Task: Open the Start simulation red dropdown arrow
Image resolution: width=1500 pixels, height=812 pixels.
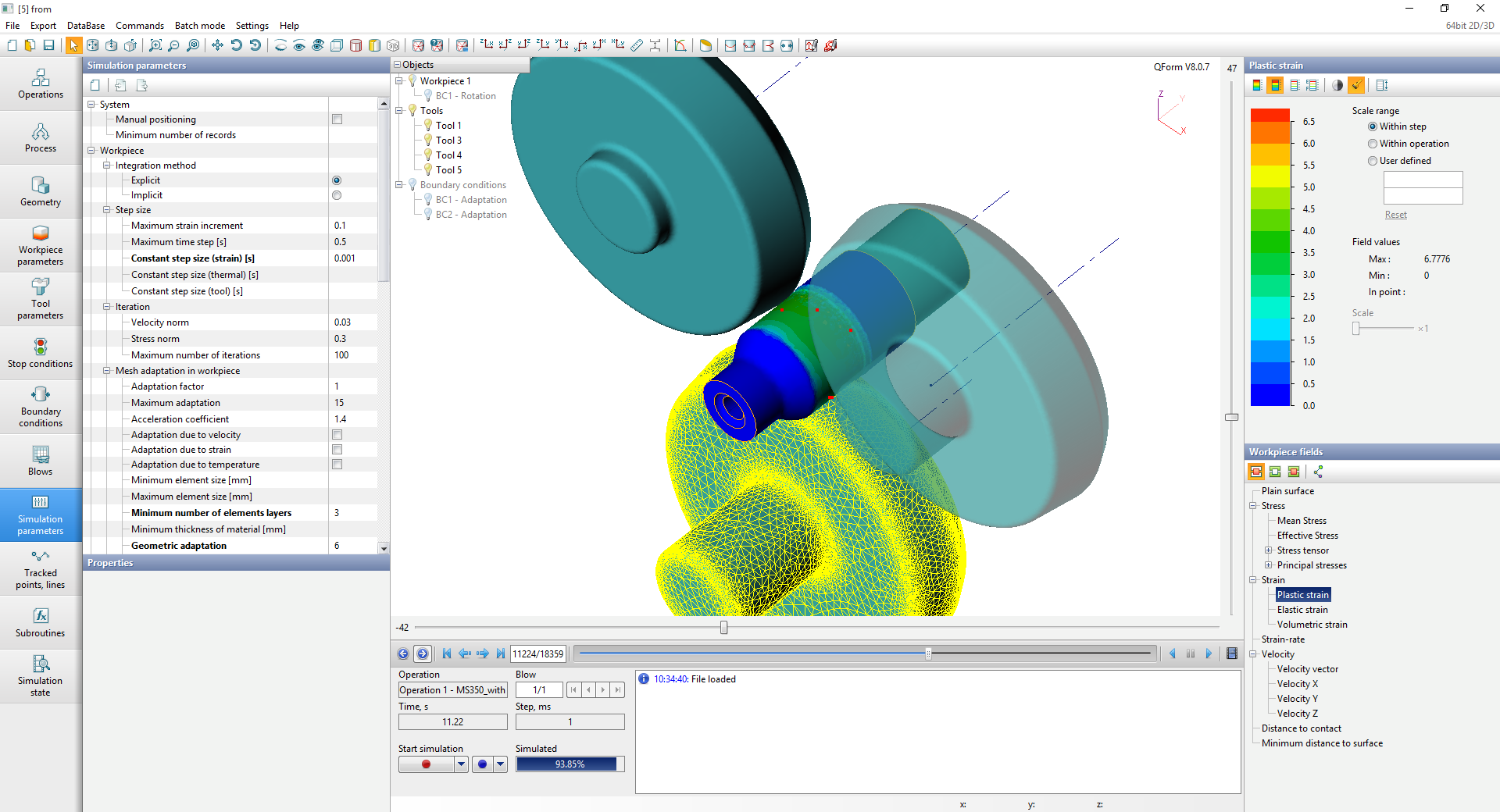Action: pos(461,764)
